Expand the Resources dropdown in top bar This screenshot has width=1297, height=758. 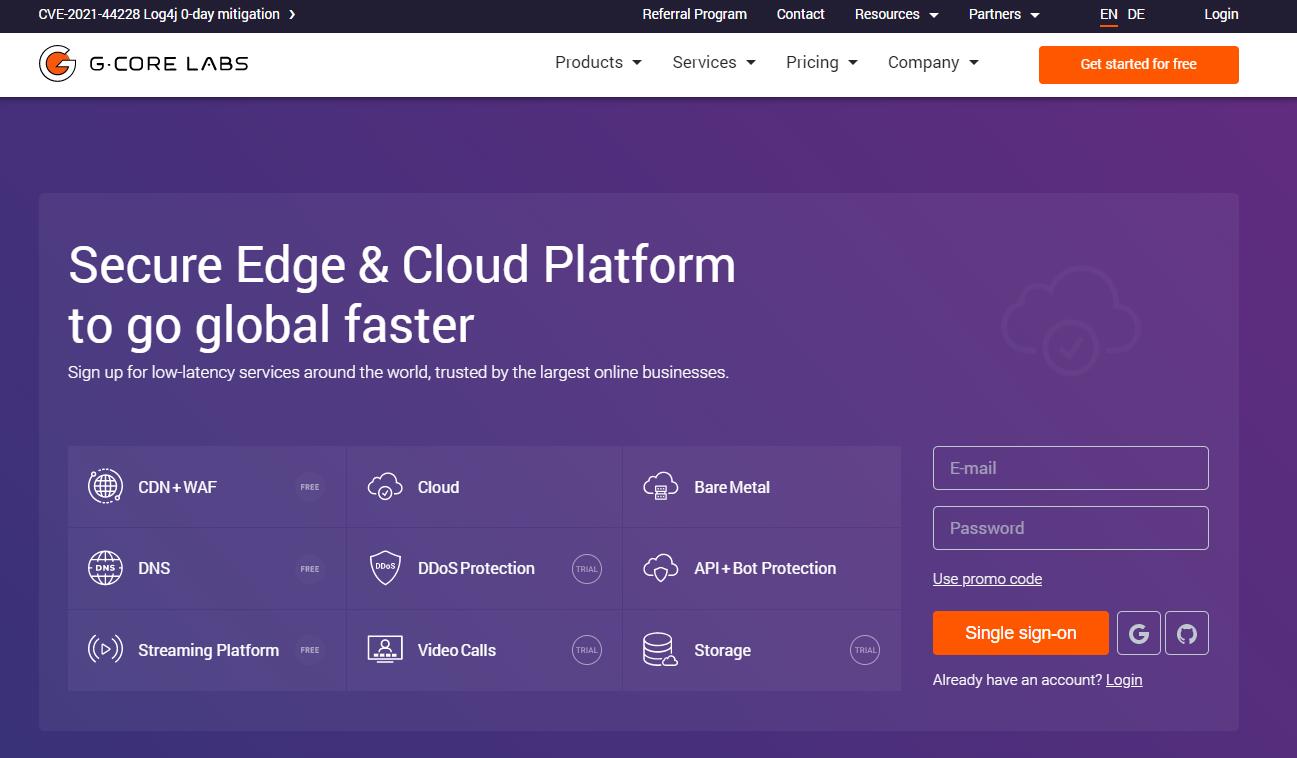click(x=897, y=14)
